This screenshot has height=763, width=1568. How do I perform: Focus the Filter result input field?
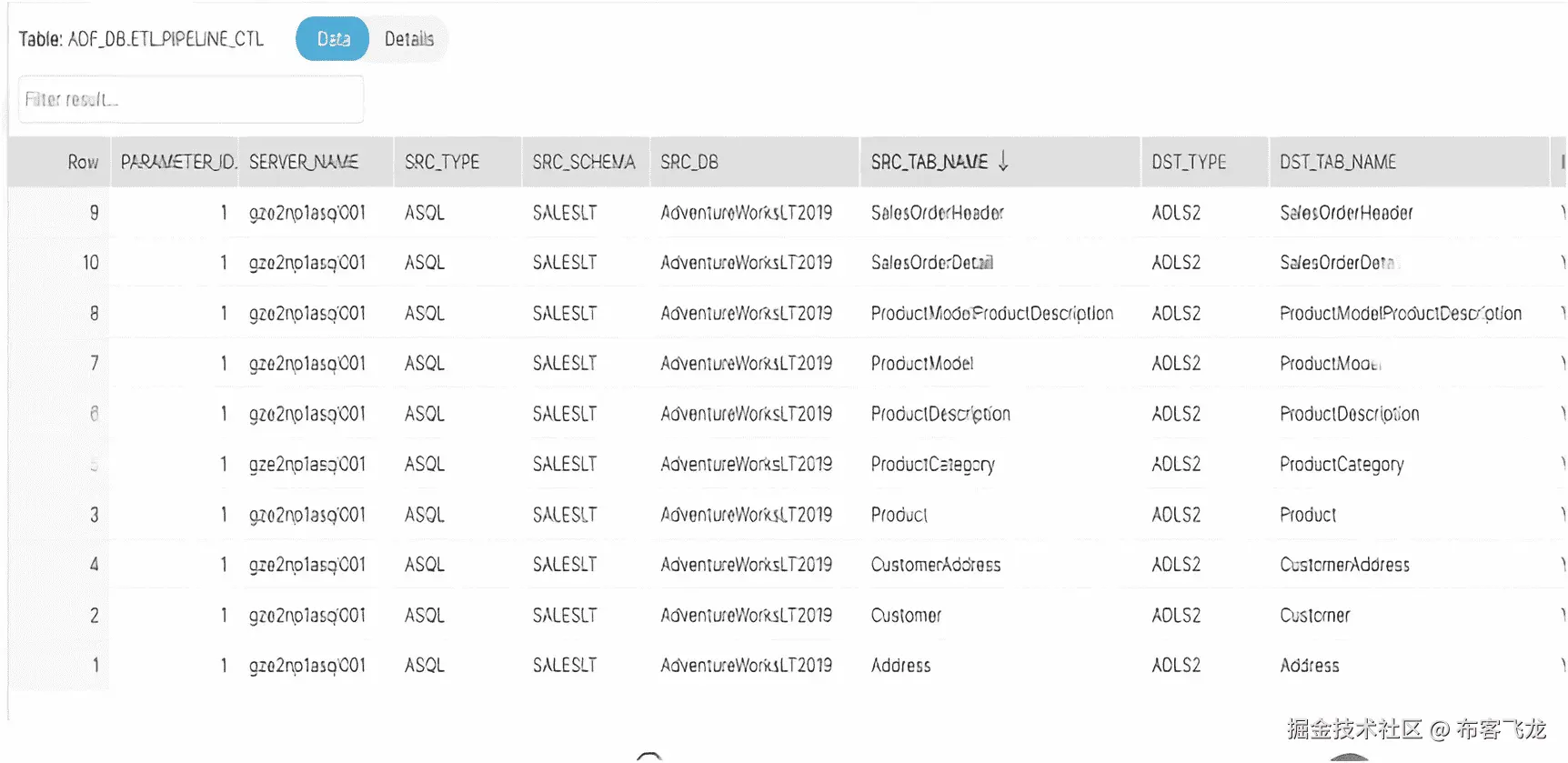(x=191, y=99)
